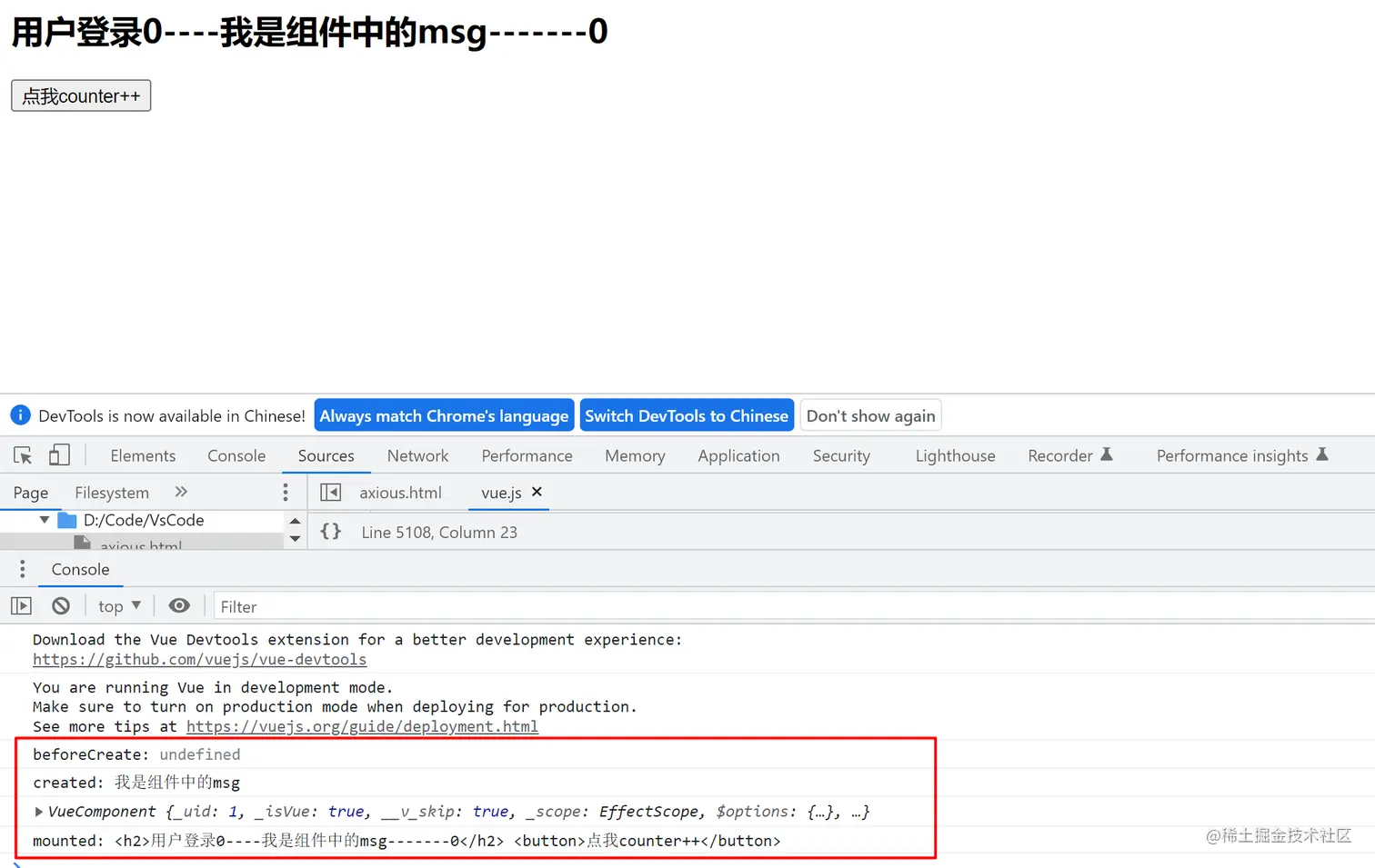This screenshot has width=1375, height=868.
Task: Toggle the device toolbar icon
Action: pos(59,455)
